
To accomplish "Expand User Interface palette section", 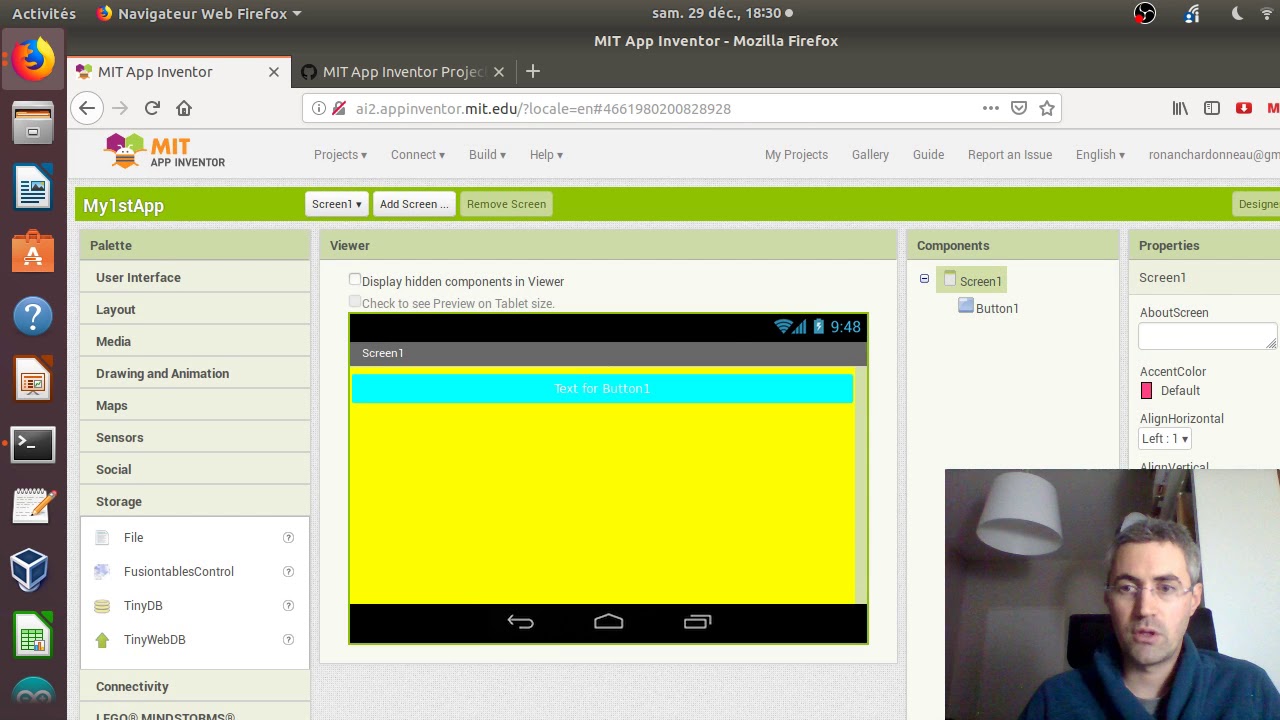I will coord(195,278).
